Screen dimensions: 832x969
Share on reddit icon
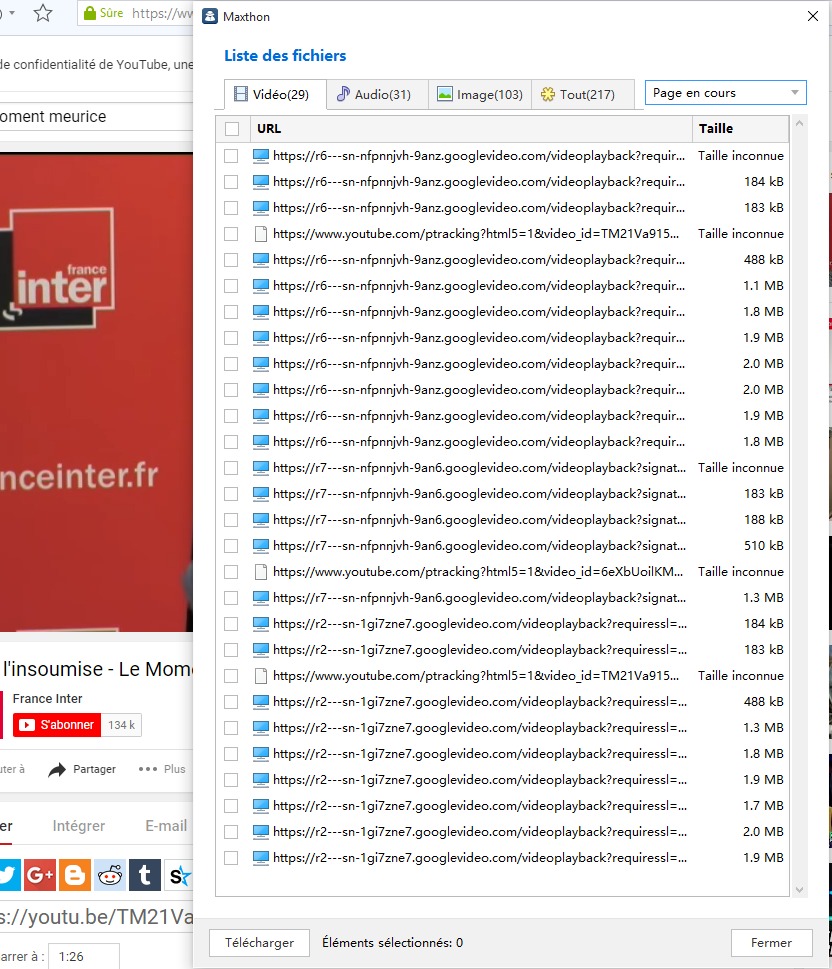pyautogui.click(x=110, y=875)
